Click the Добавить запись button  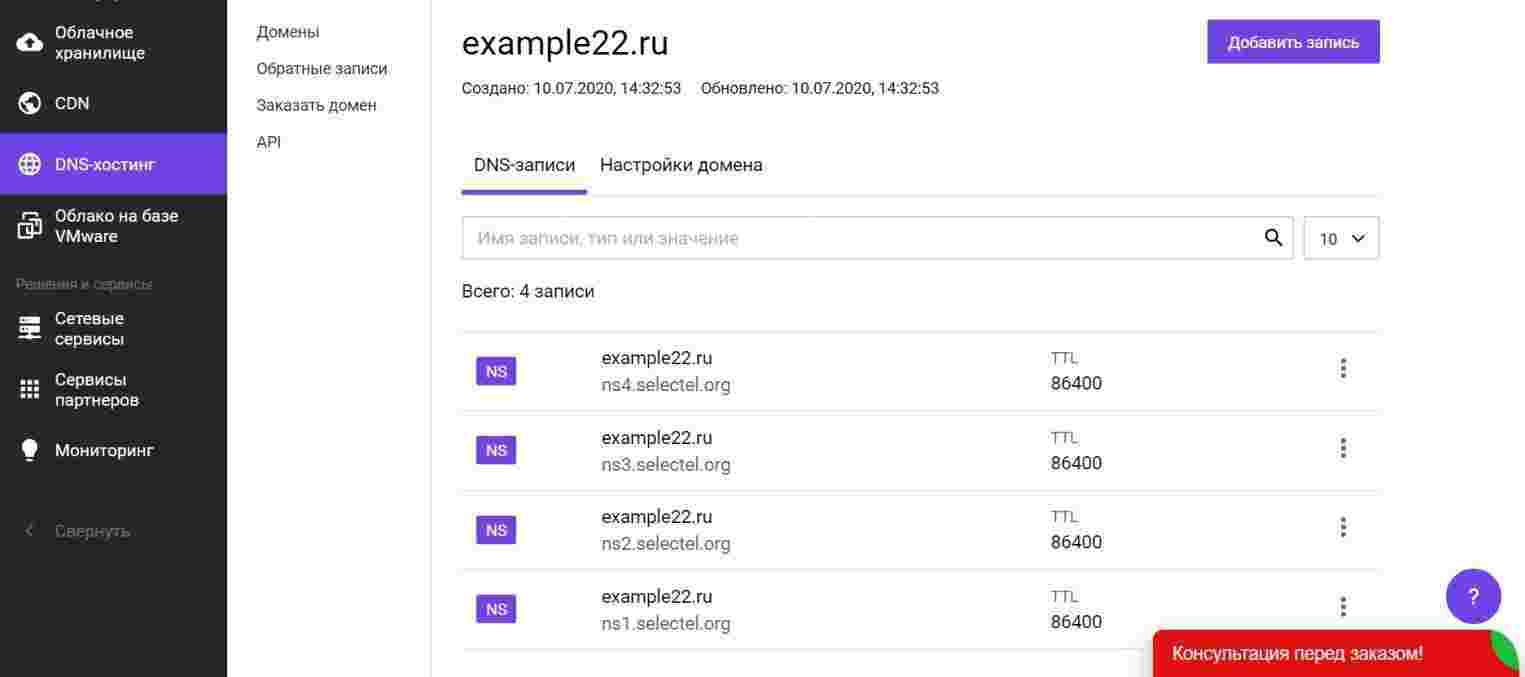coord(1293,42)
